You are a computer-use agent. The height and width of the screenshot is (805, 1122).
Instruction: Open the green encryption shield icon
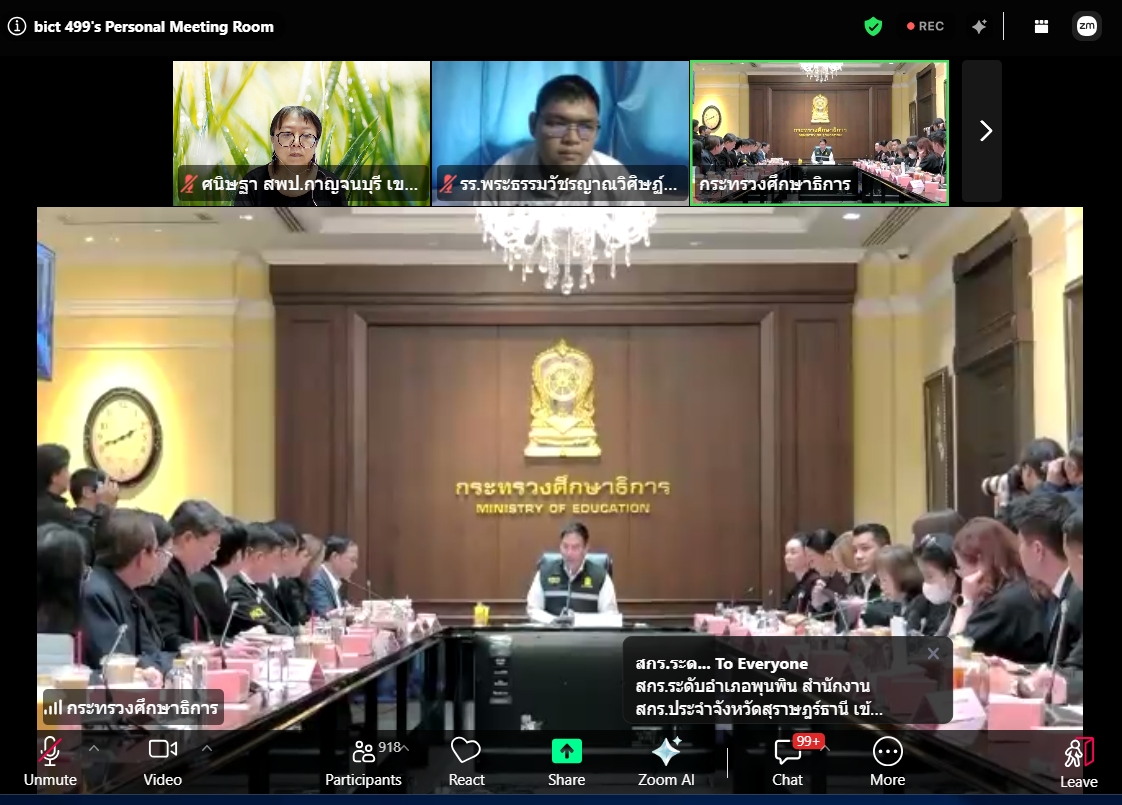click(873, 26)
